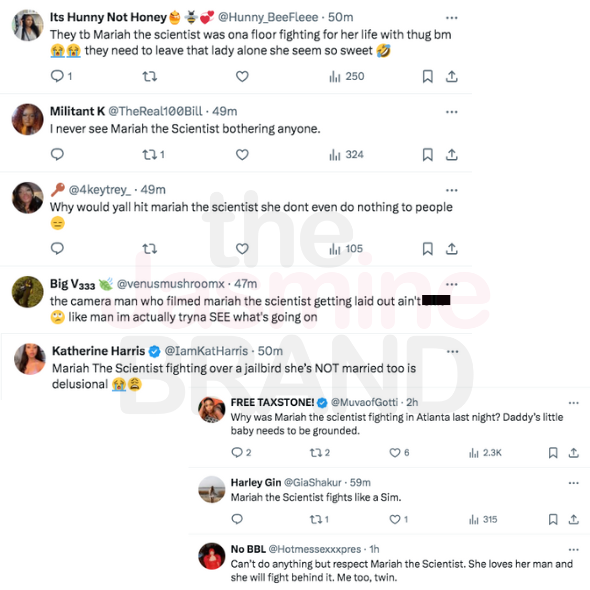
Task: Open more options on Hunny_BeeFleee's tweet
Action: 452,18
